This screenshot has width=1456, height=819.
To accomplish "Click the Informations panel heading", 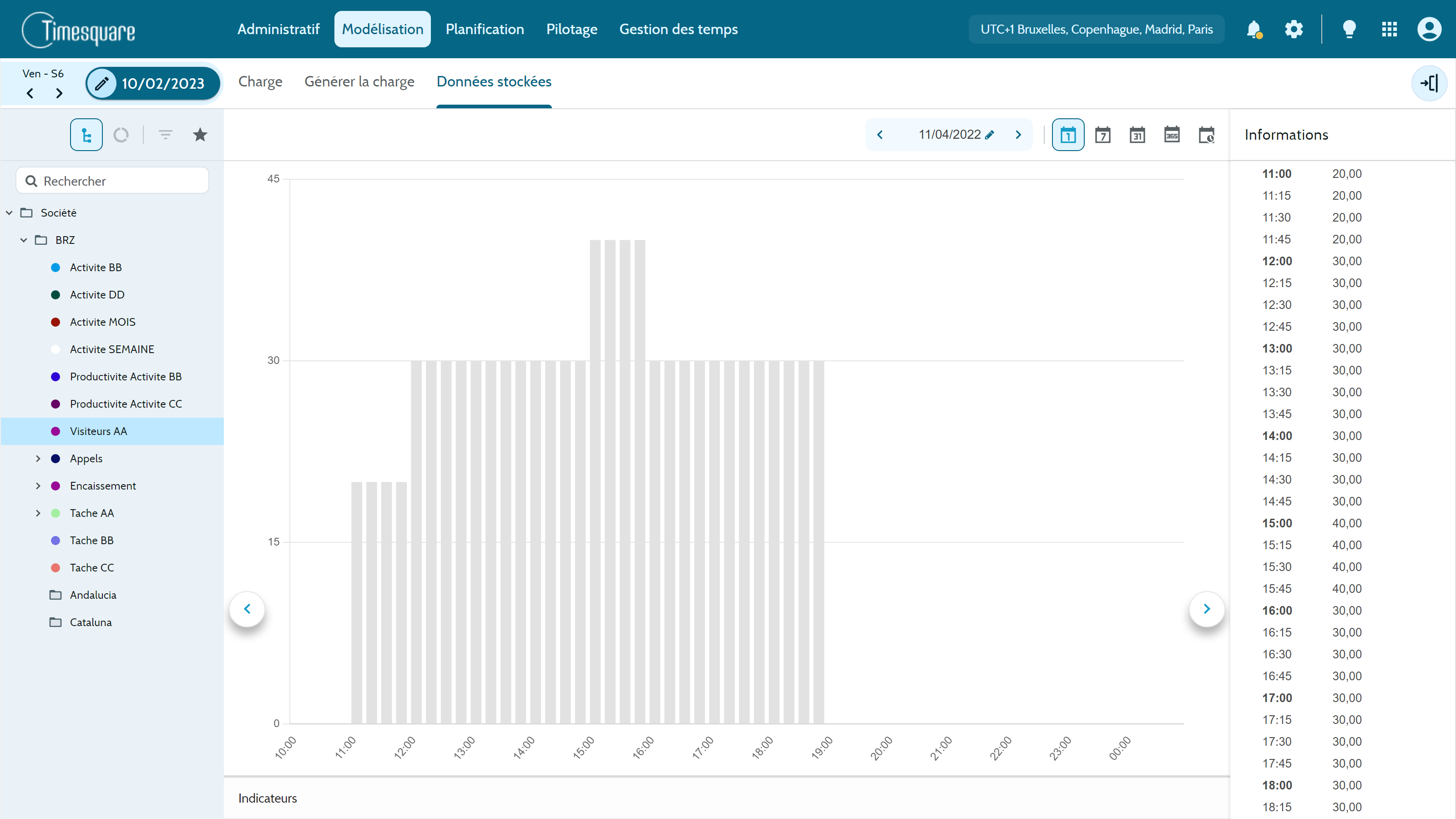I will [1286, 135].
